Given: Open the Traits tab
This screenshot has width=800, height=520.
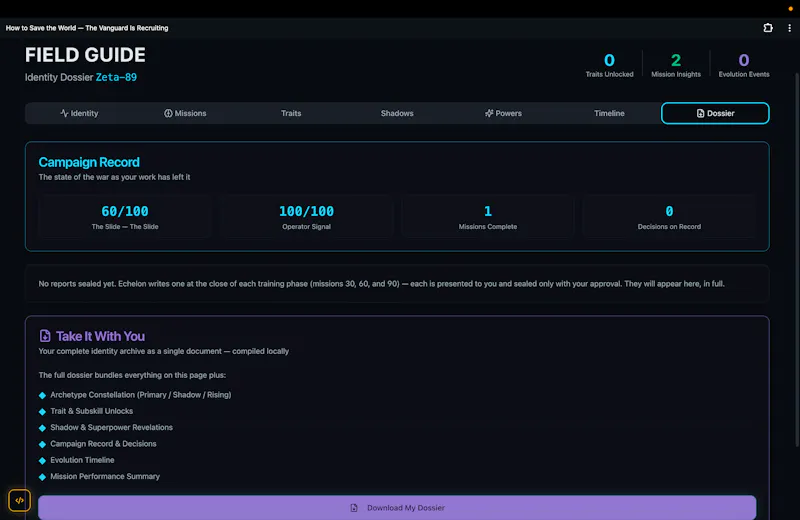Looking at the screenshot, I should (291, 113).
